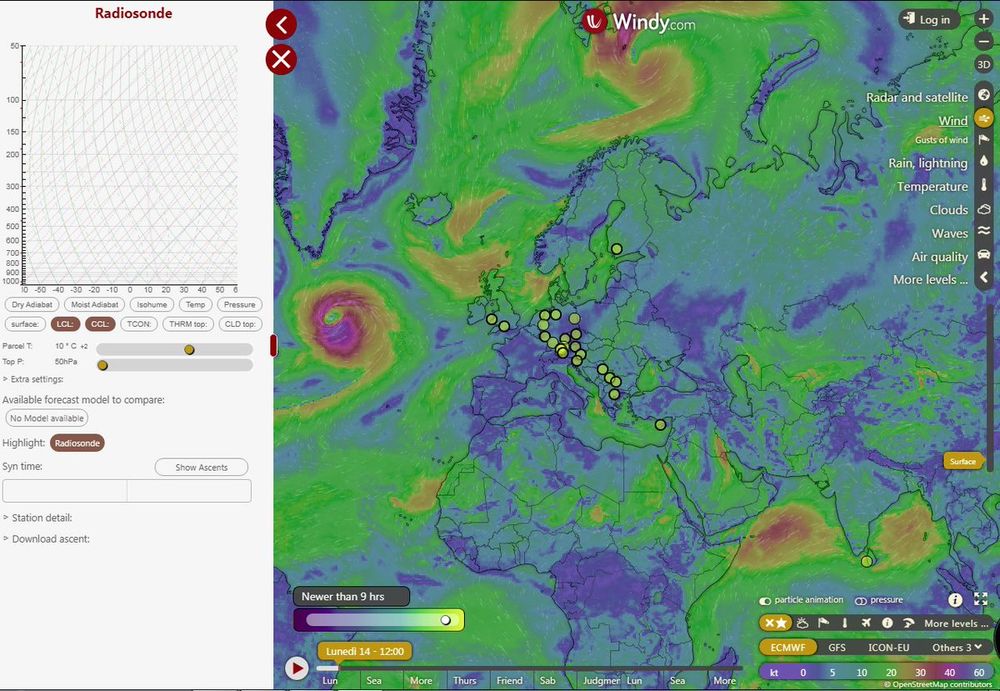Click Radiosonde highlight button
Screen dimensions: 1000x691
click(x=77, y=443)
